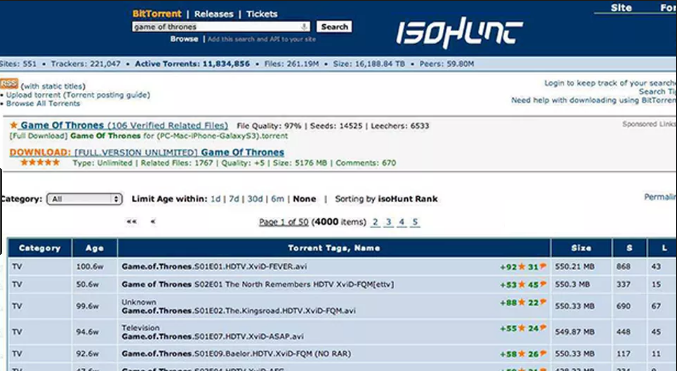Open the Site menu in header
This screenshot has width=677, height=371.
click(621, 8)
